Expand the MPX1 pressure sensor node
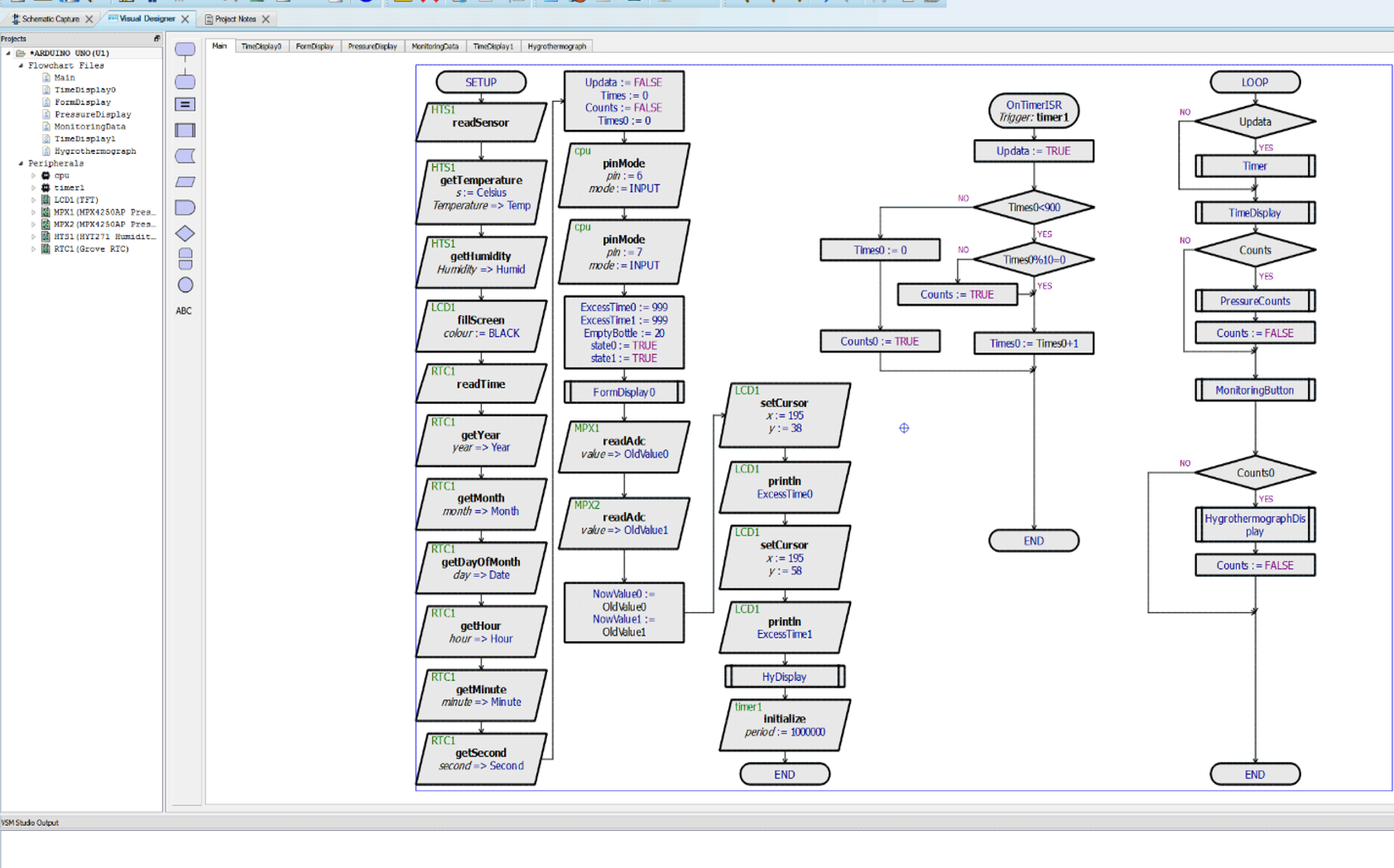 (x=33, y=212)
